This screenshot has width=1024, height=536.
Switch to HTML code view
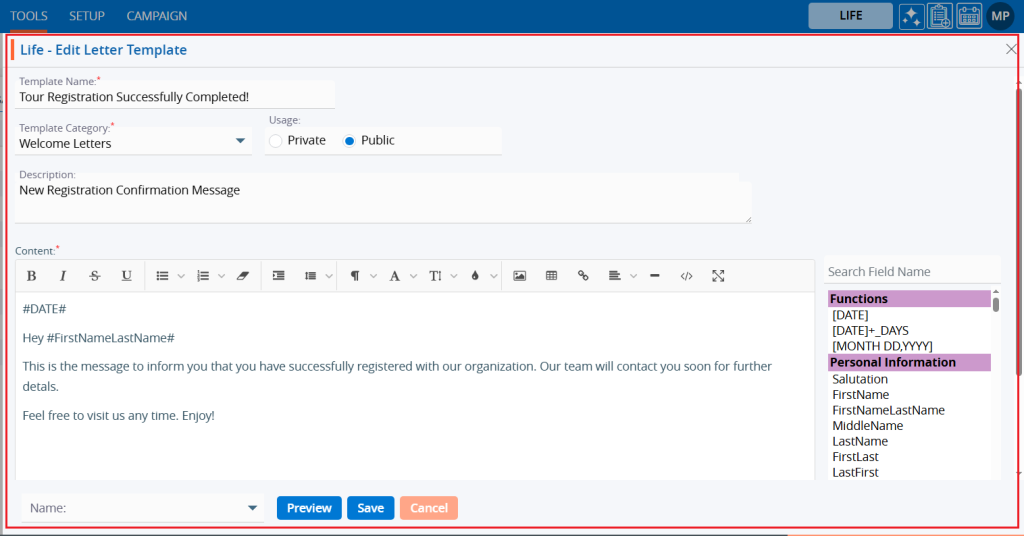686,276
